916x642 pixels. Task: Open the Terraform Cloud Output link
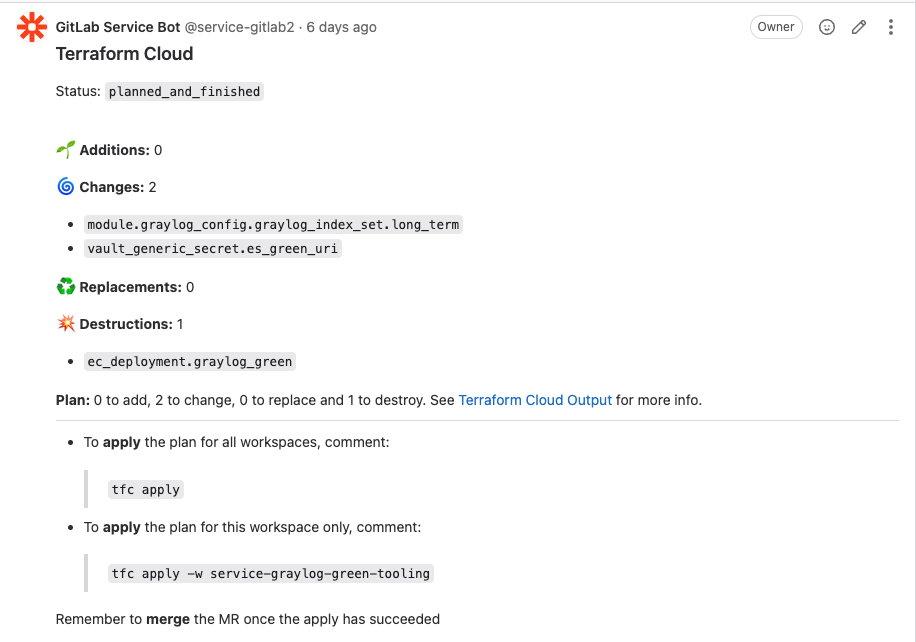[x=535, y=400]
